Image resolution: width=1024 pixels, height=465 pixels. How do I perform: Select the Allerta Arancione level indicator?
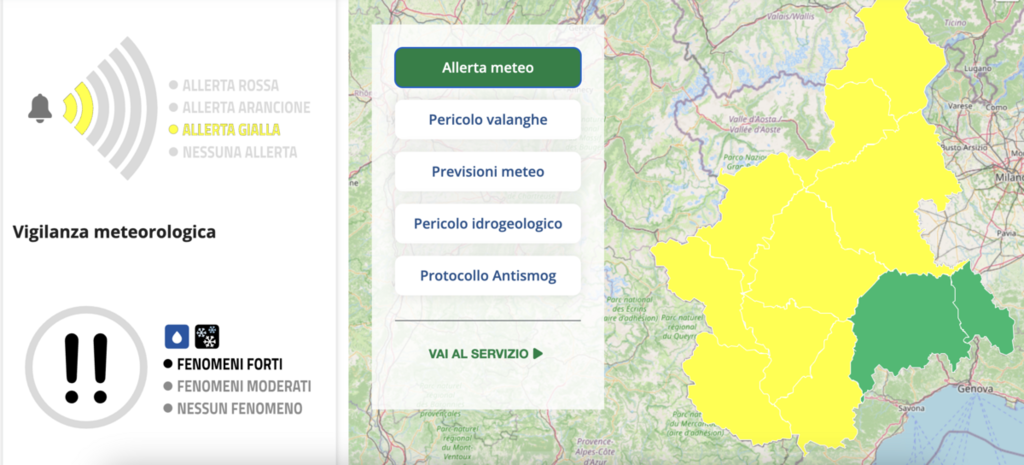tap(245, 108)
